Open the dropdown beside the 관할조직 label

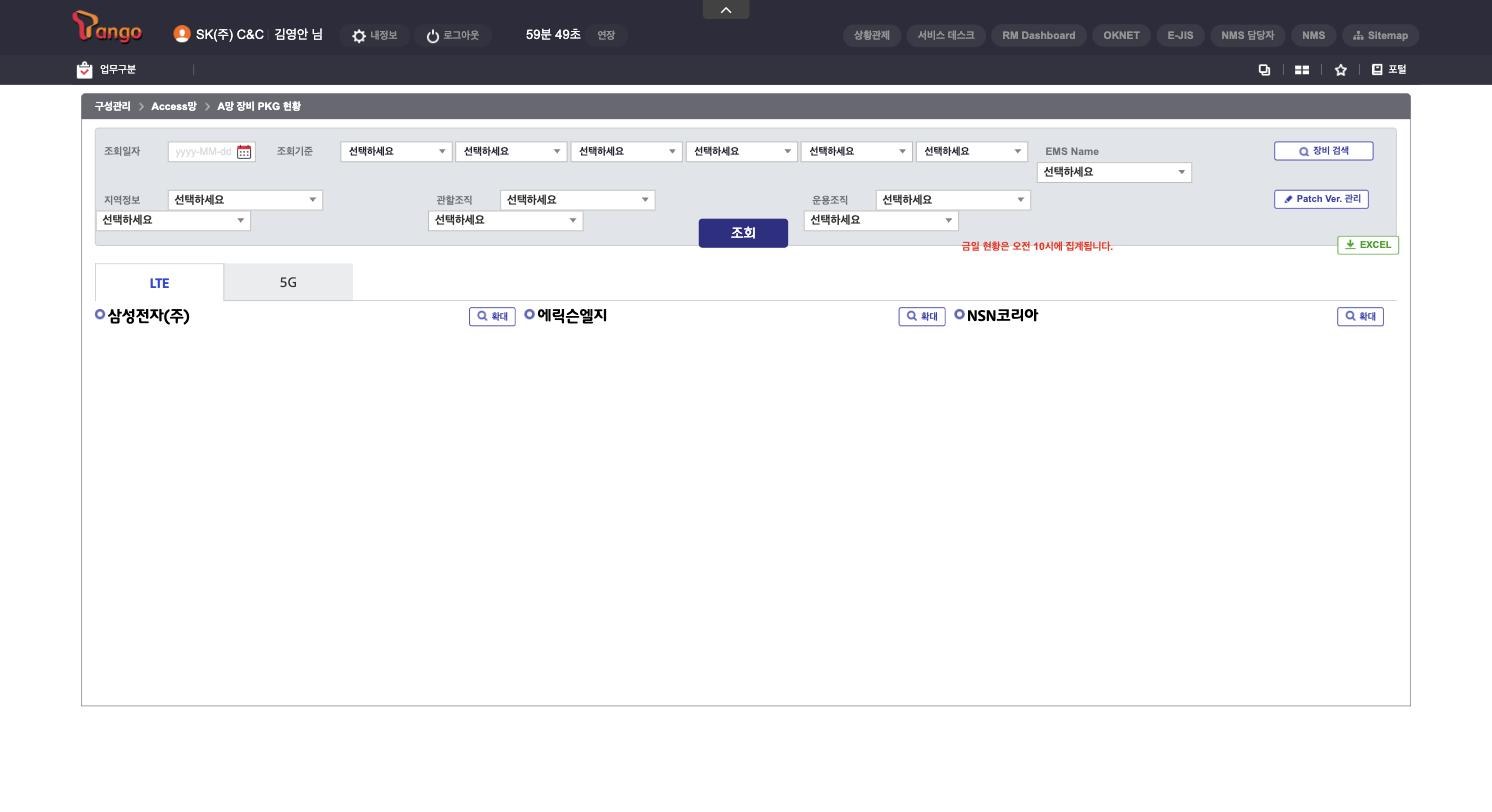click(x=578, y=200)
